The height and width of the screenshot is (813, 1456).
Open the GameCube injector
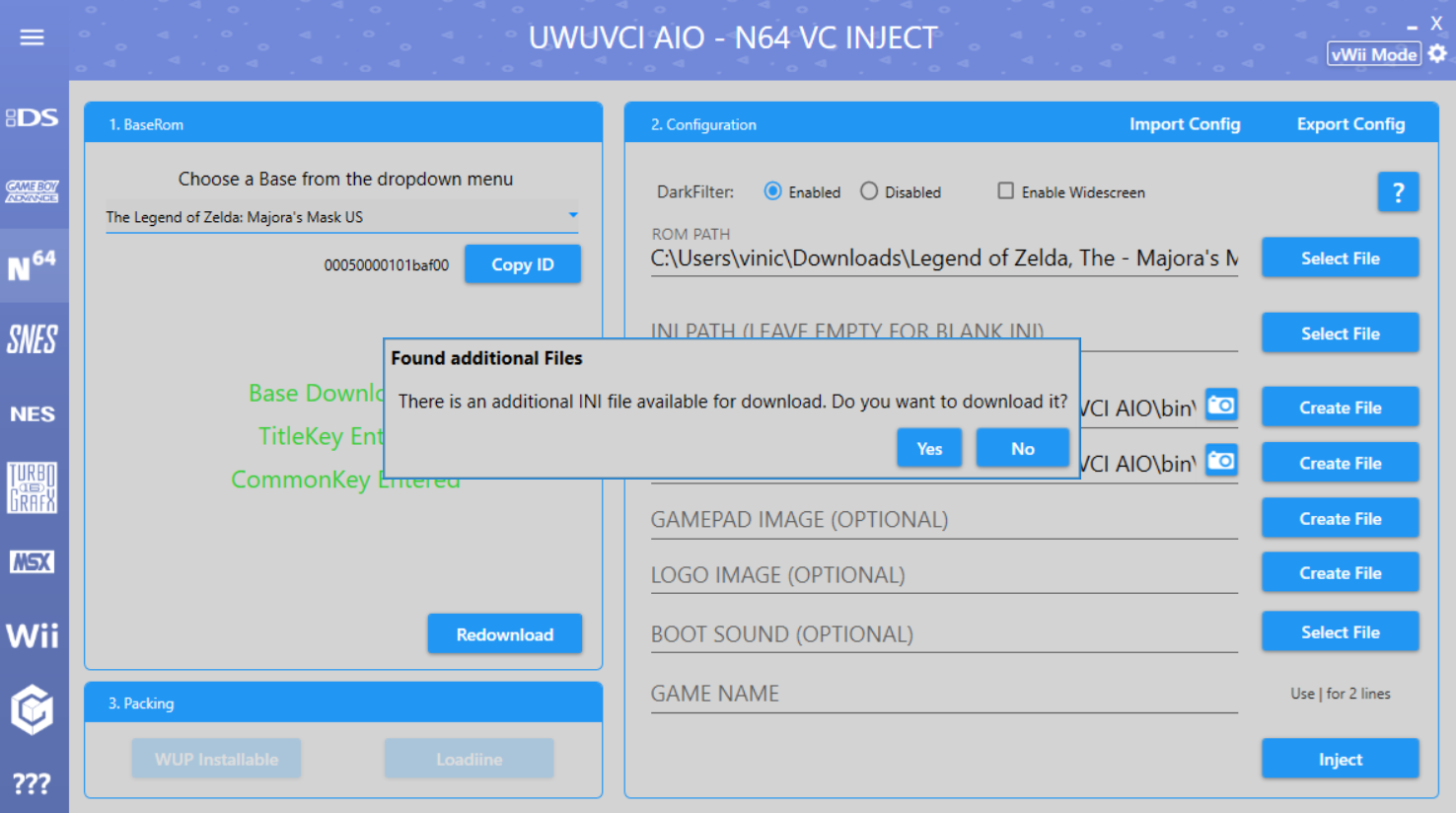point(33,709)
